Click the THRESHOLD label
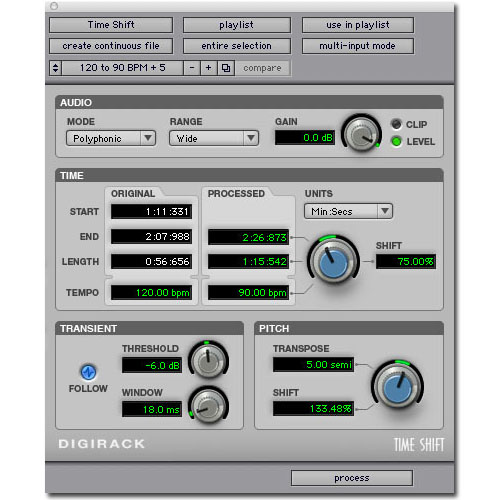This screenshot has height=500, width=500. (150, 349)
